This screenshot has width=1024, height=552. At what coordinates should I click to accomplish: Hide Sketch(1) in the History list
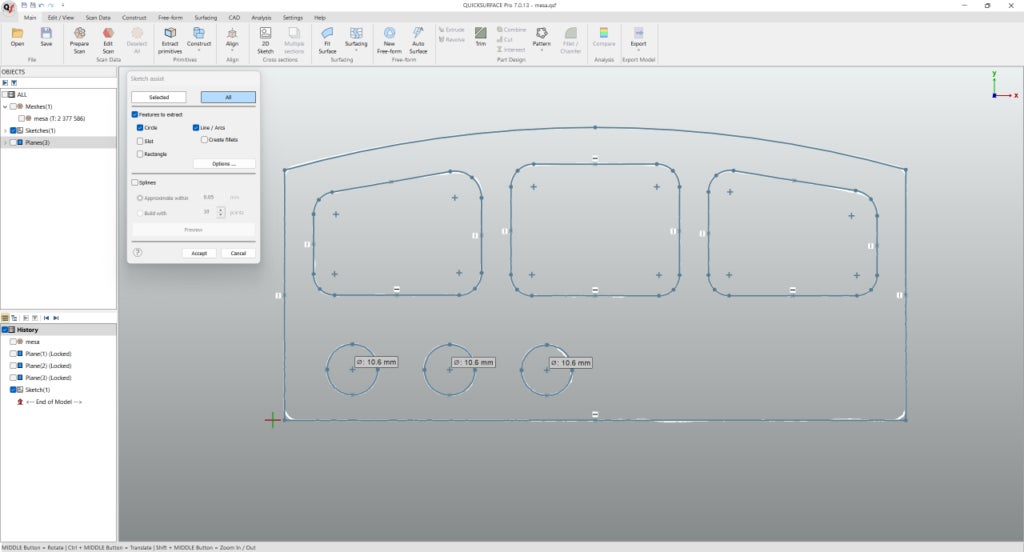tap(14, 390)
